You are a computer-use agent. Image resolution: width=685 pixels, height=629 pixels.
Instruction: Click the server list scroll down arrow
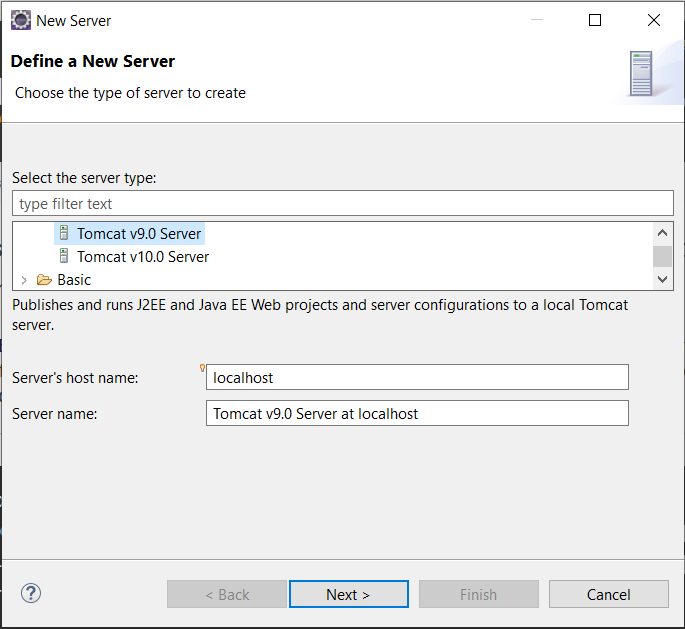tap(662, 279)
